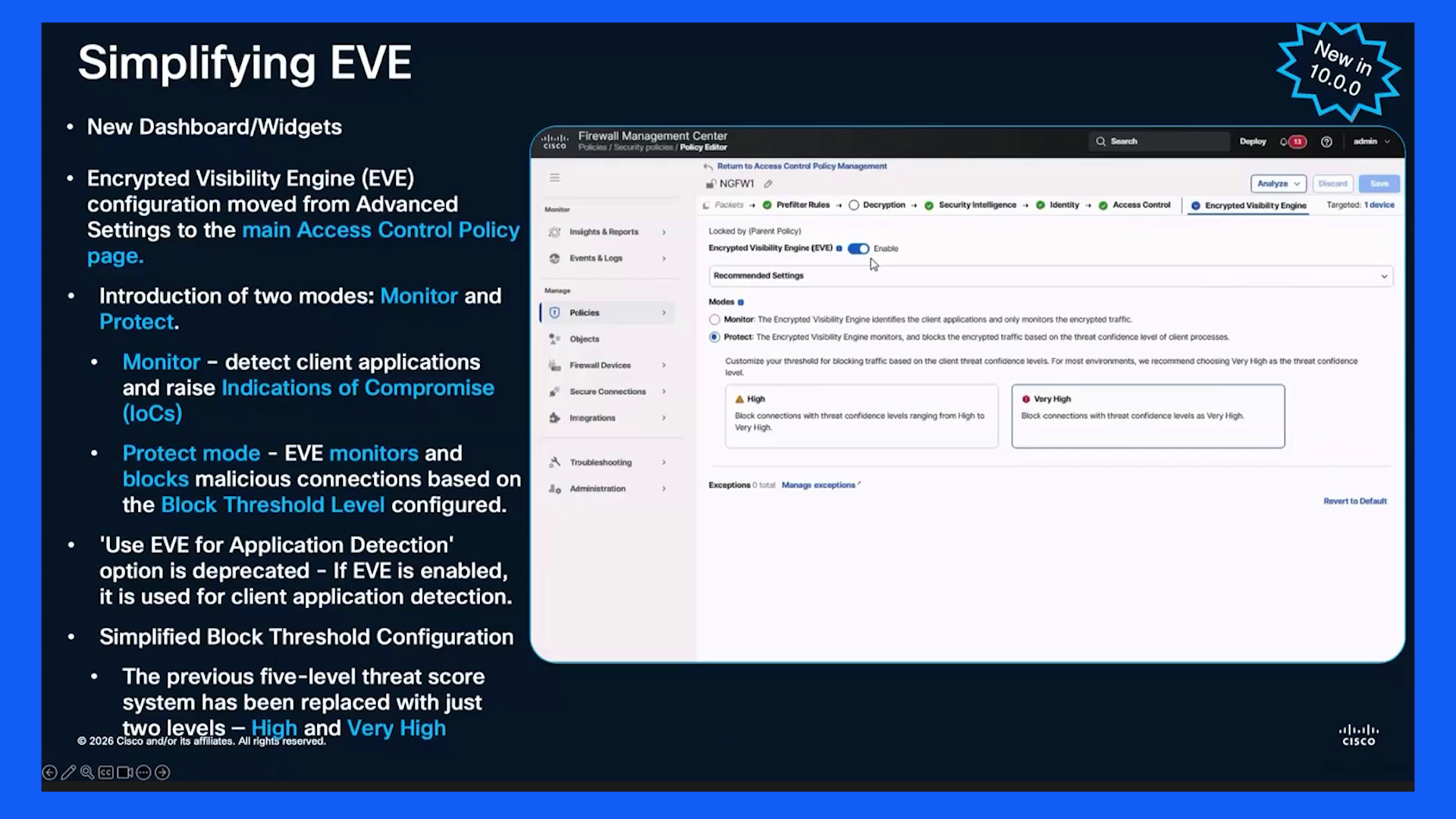The height and width of the screenshot is (819, 1456).
Task: Select the pen annotation tool
Action: tap(68, 772)
